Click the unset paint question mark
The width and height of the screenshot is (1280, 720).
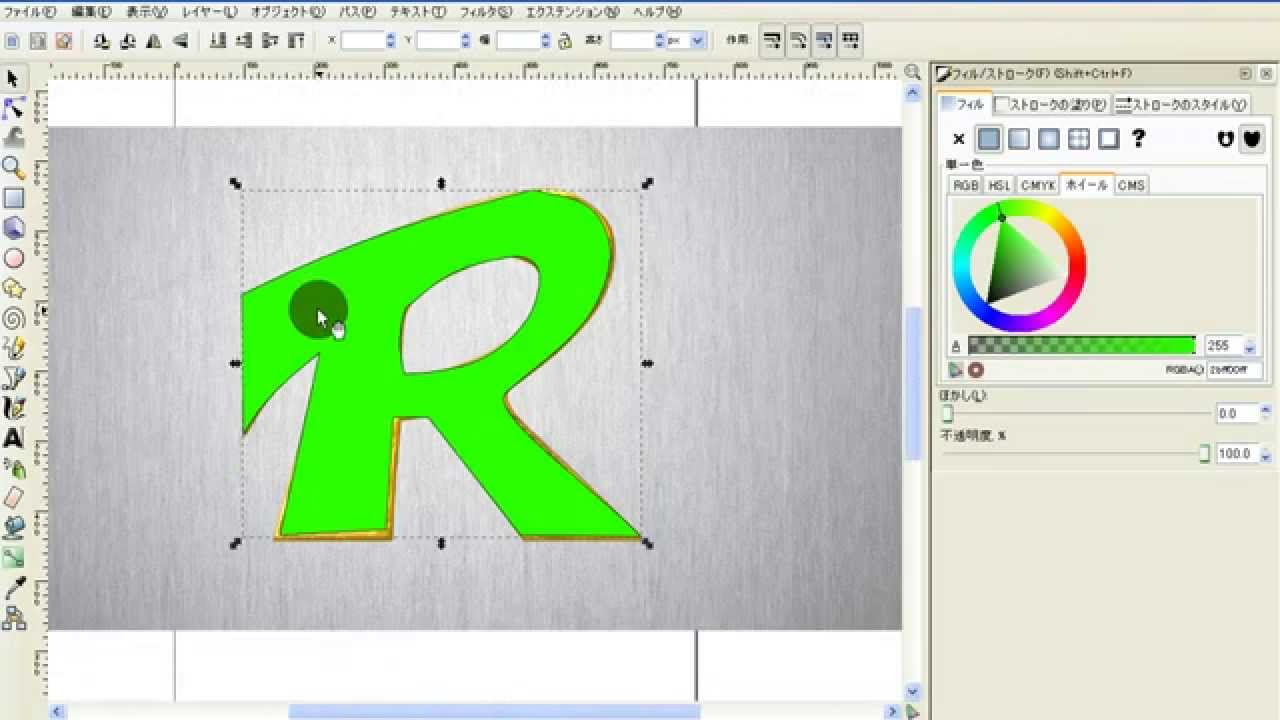[1138, 139]
